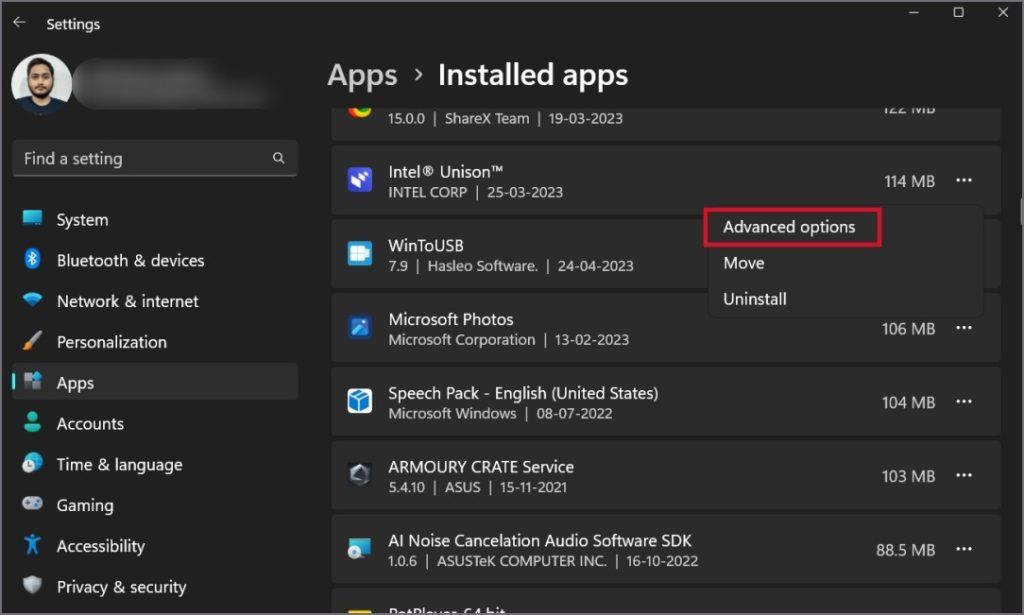Select AI Noise Cancelation Audio Software SDK
This screenshot has width=1024, height=615.
click(539, 541)
